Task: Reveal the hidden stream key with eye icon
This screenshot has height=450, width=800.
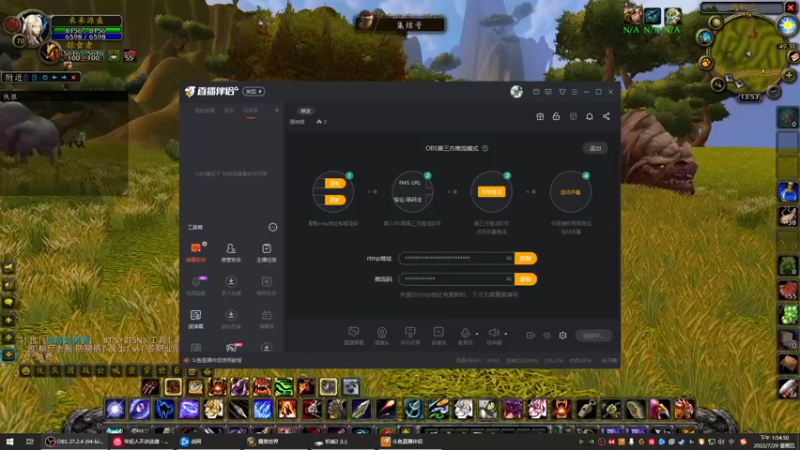Action: point(509,279)
